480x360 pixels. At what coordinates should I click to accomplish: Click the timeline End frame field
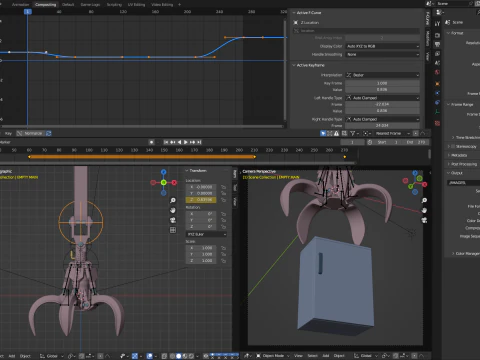pos(416,142)
